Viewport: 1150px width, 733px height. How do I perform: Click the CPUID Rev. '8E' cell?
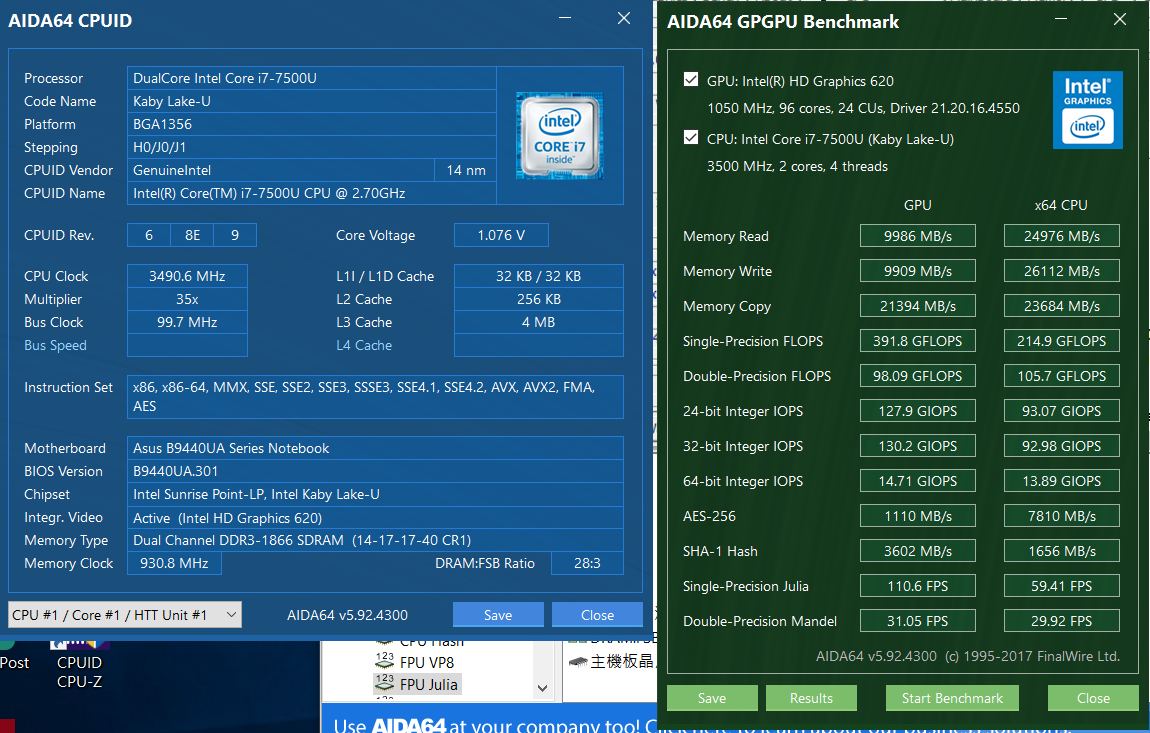(192, 235)
